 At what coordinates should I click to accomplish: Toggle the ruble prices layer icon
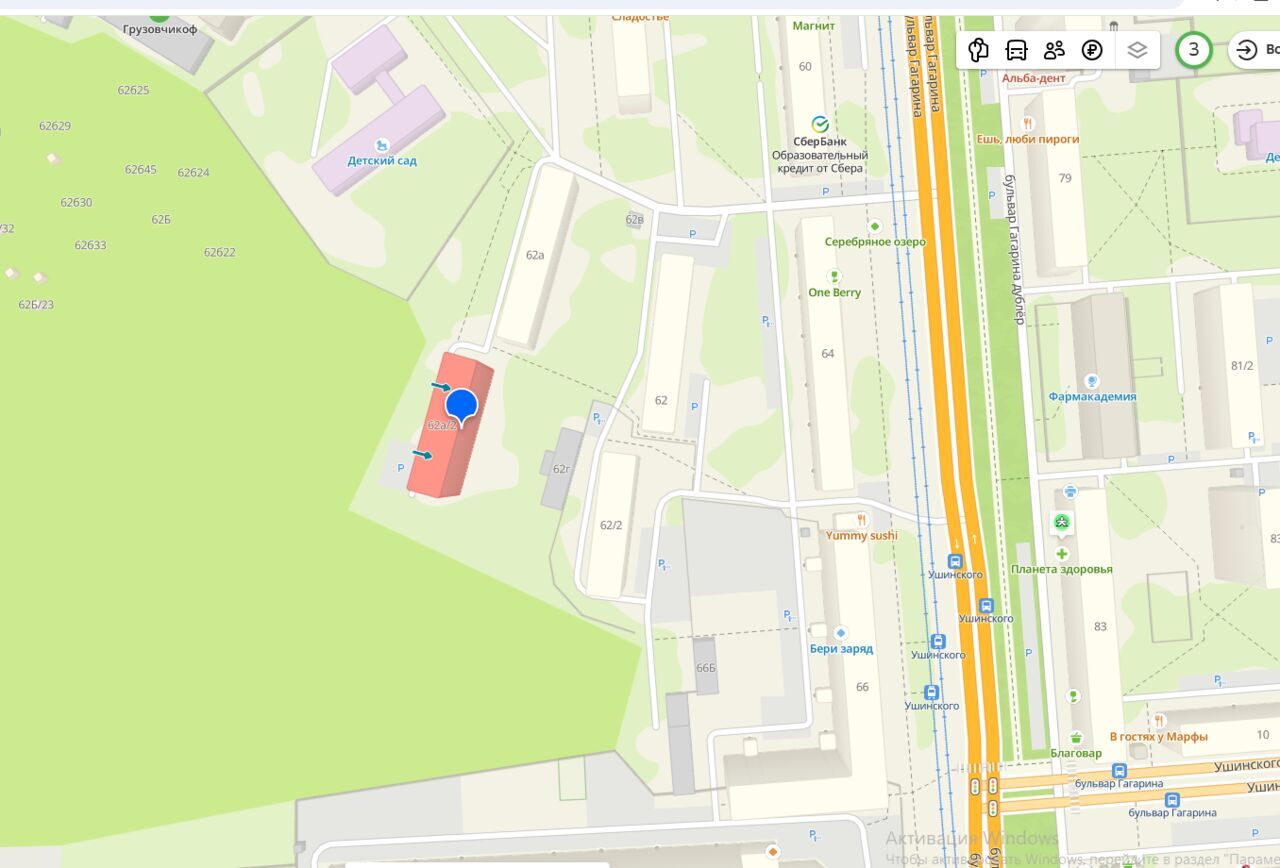click(x=1092, y=50)
